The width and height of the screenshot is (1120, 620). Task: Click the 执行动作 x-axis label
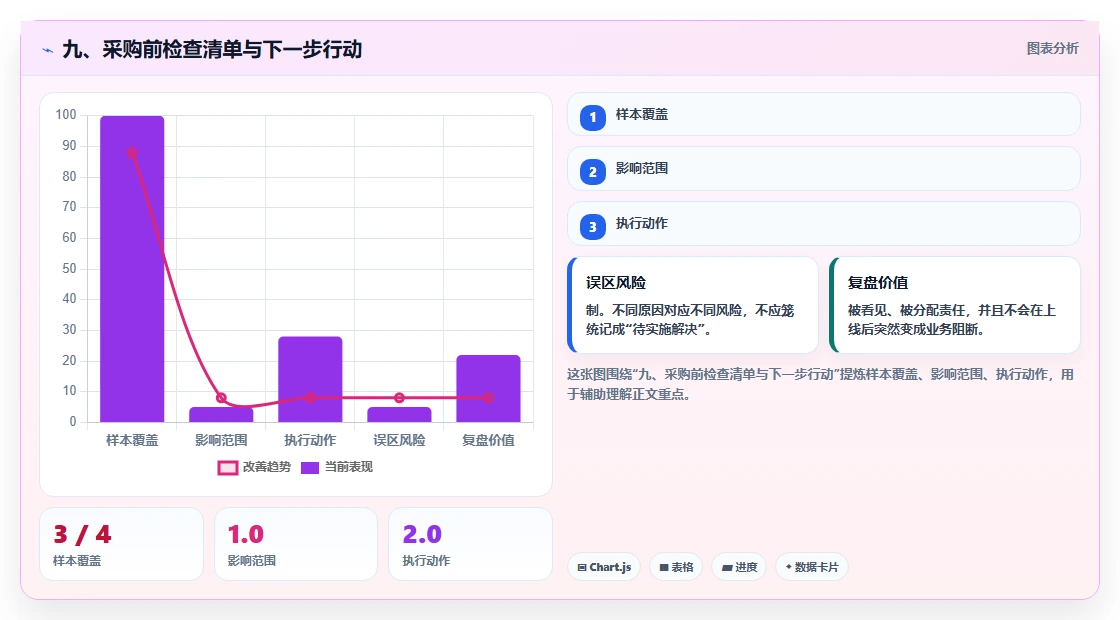coord(310,441)
